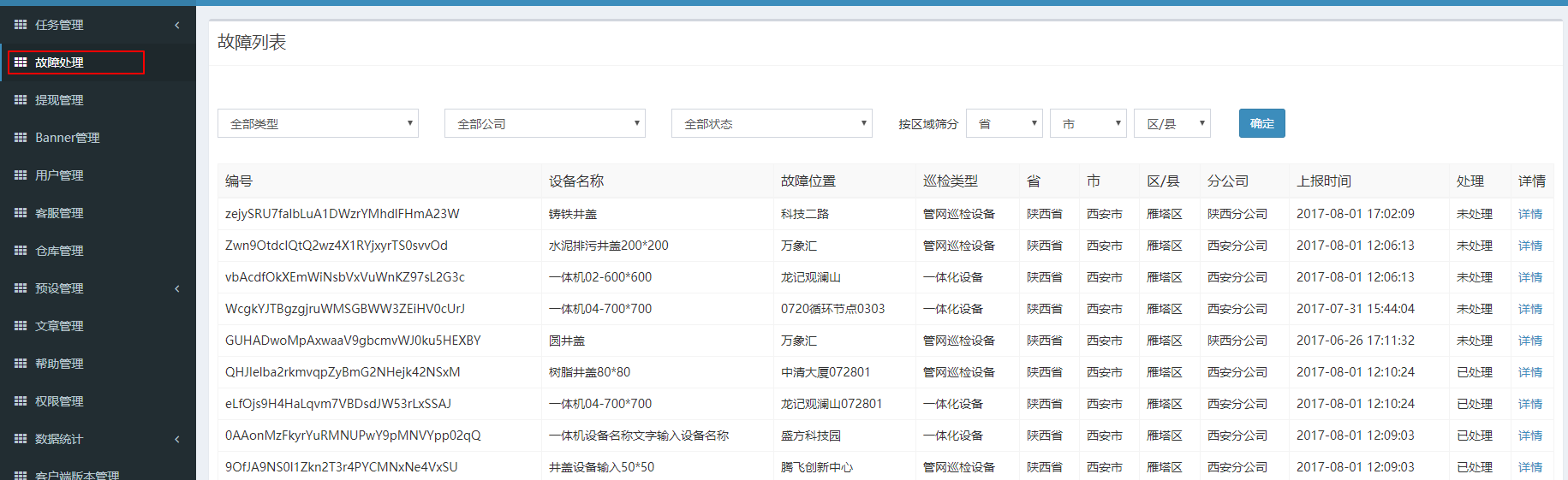Click fault ID GUHADwoMpAxwaaV9gbcmvWJ0ku5HEXBY

click(x=353, y=341)
